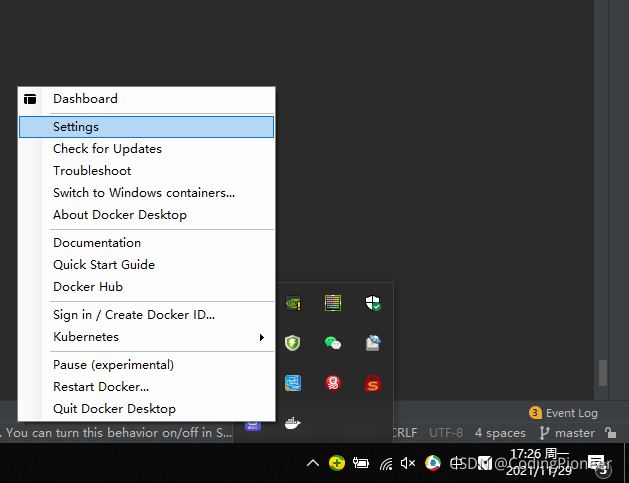
Task: Click the colorful grid tray icon
Action: tap(333, 303)
